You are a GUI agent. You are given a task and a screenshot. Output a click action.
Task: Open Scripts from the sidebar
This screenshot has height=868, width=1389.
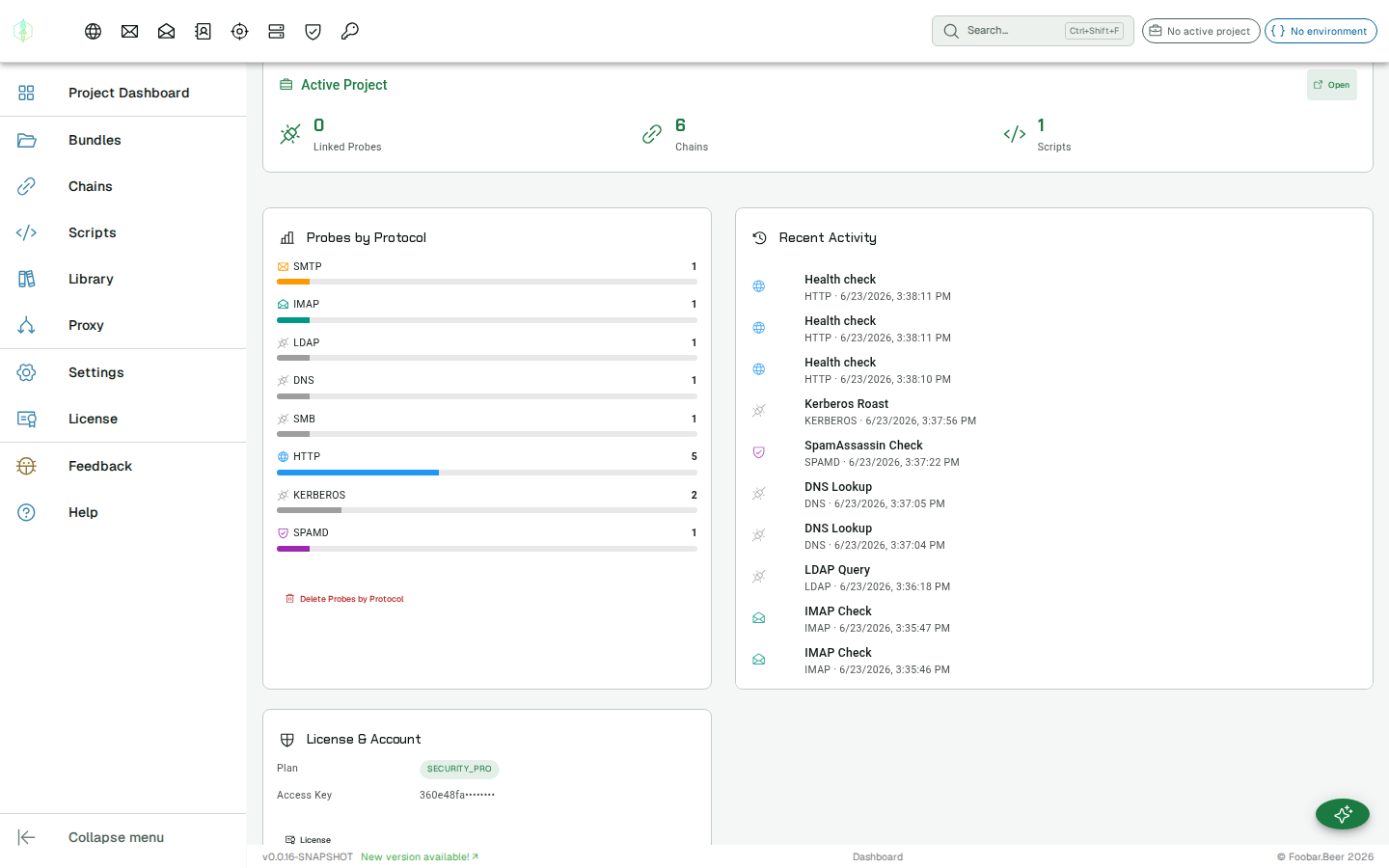pos(123,232)
